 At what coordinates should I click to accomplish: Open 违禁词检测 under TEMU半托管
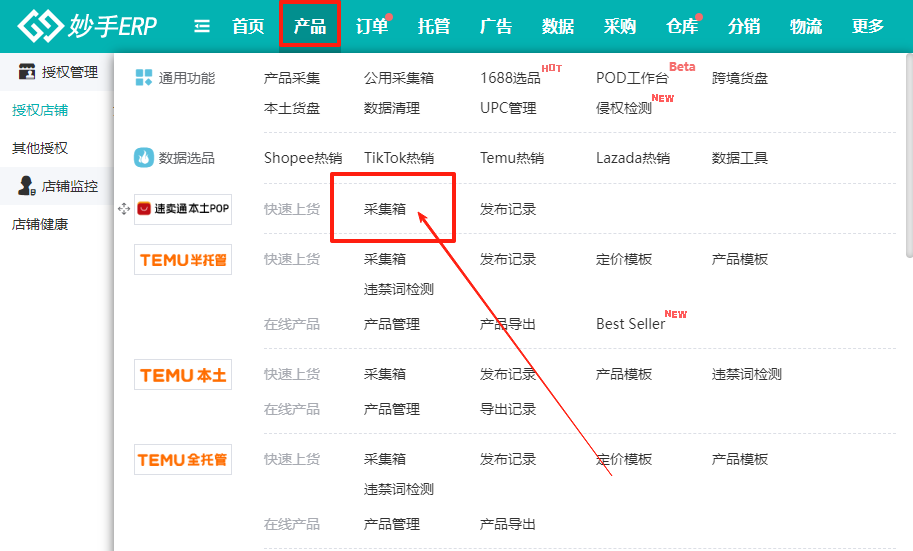(x=399, y=289)
